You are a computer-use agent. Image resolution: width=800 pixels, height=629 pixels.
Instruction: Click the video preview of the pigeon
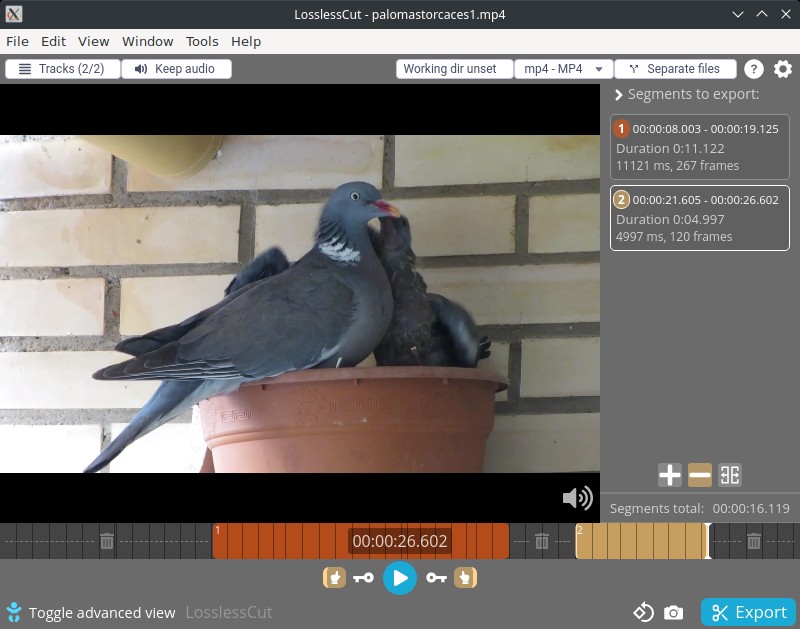tap(300, 304)
